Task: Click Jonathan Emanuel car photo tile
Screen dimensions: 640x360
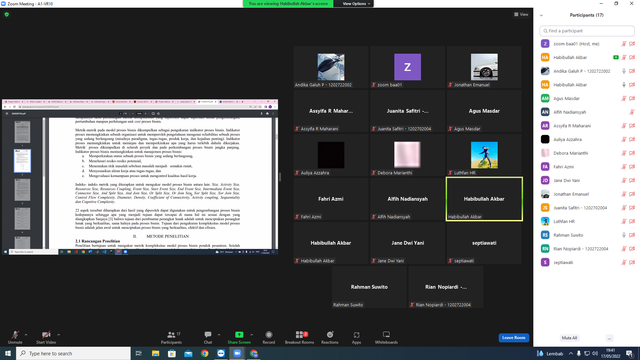Action: pyautogui.click(x=484, y=67)
